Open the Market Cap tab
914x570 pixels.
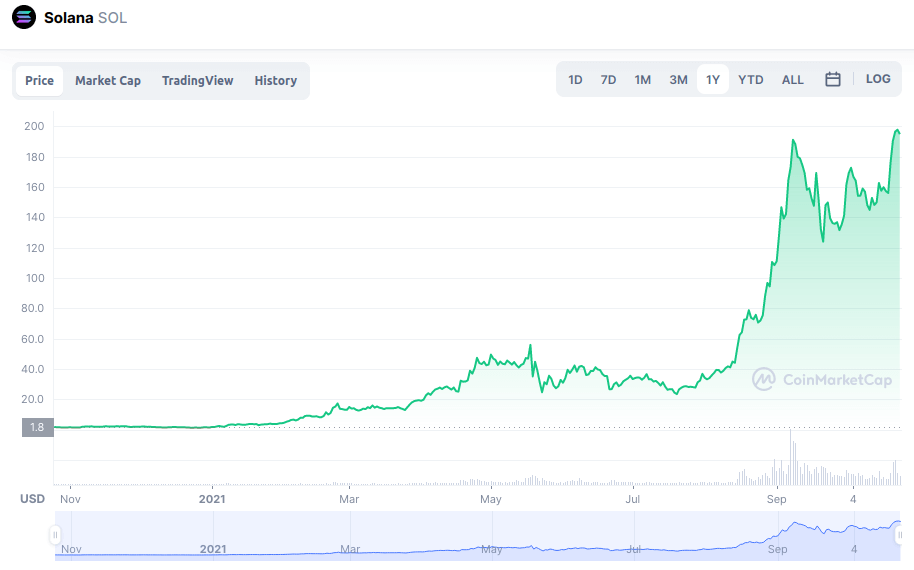108,81
